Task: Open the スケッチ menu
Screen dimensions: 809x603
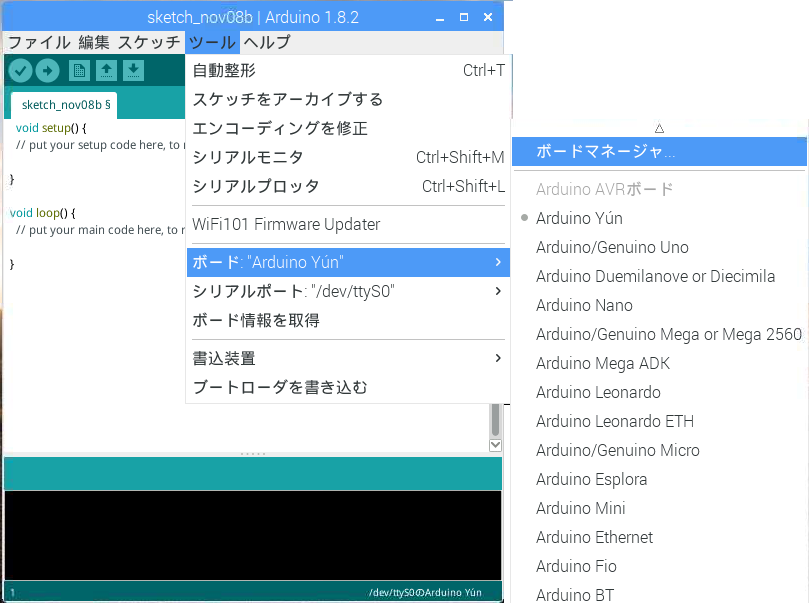Action: pyautogui.click(x=149, y=42)
